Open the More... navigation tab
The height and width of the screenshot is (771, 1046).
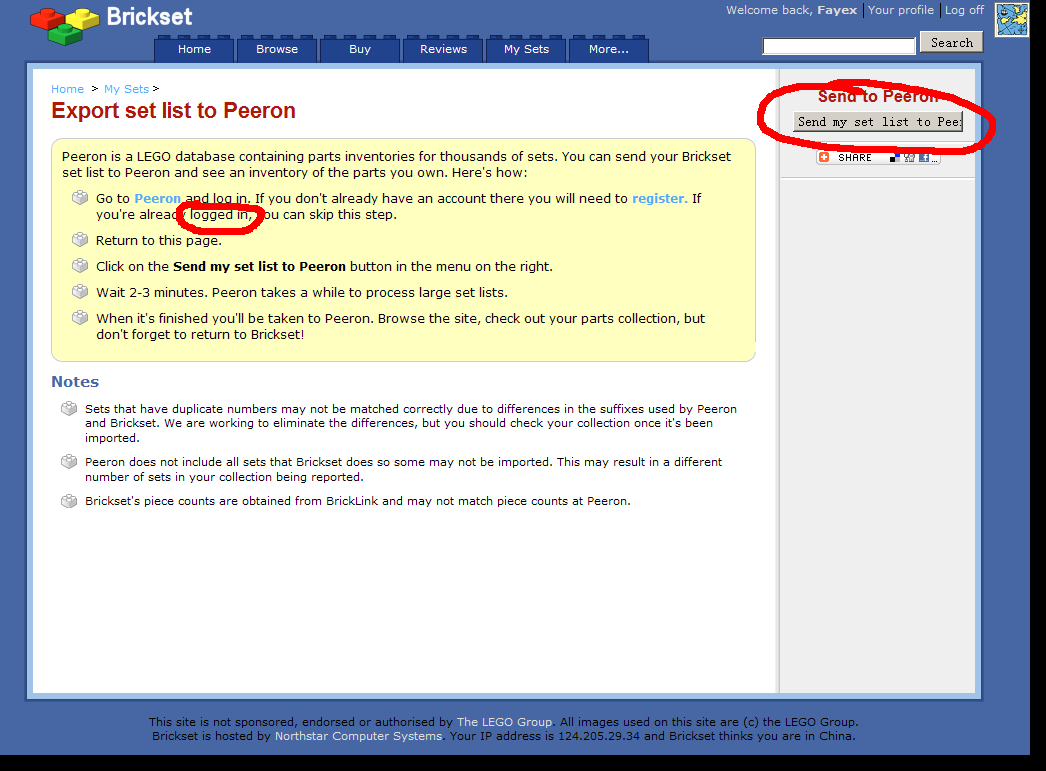[608, 49]
